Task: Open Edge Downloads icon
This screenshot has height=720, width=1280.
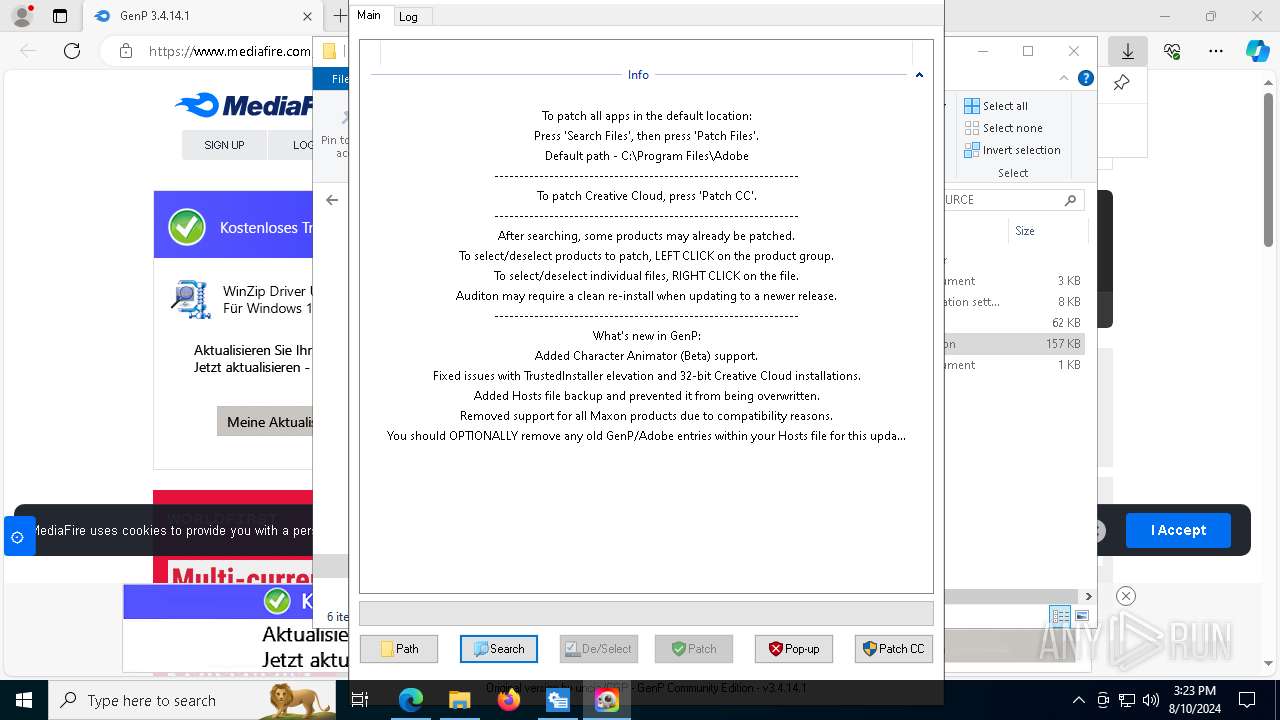Action: tap(1128, 51)
